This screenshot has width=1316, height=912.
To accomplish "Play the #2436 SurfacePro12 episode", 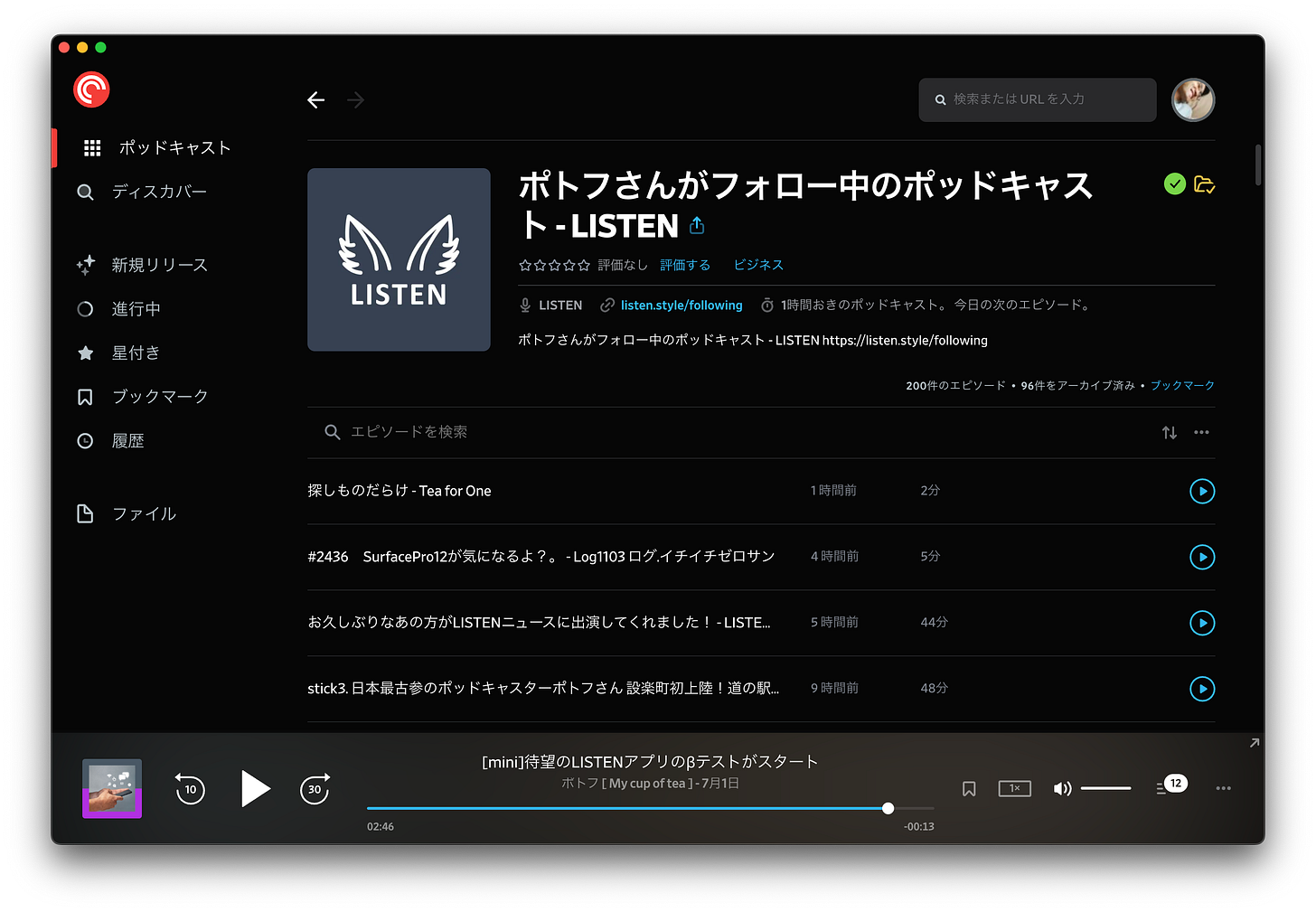I will (x=1202, y=557).
